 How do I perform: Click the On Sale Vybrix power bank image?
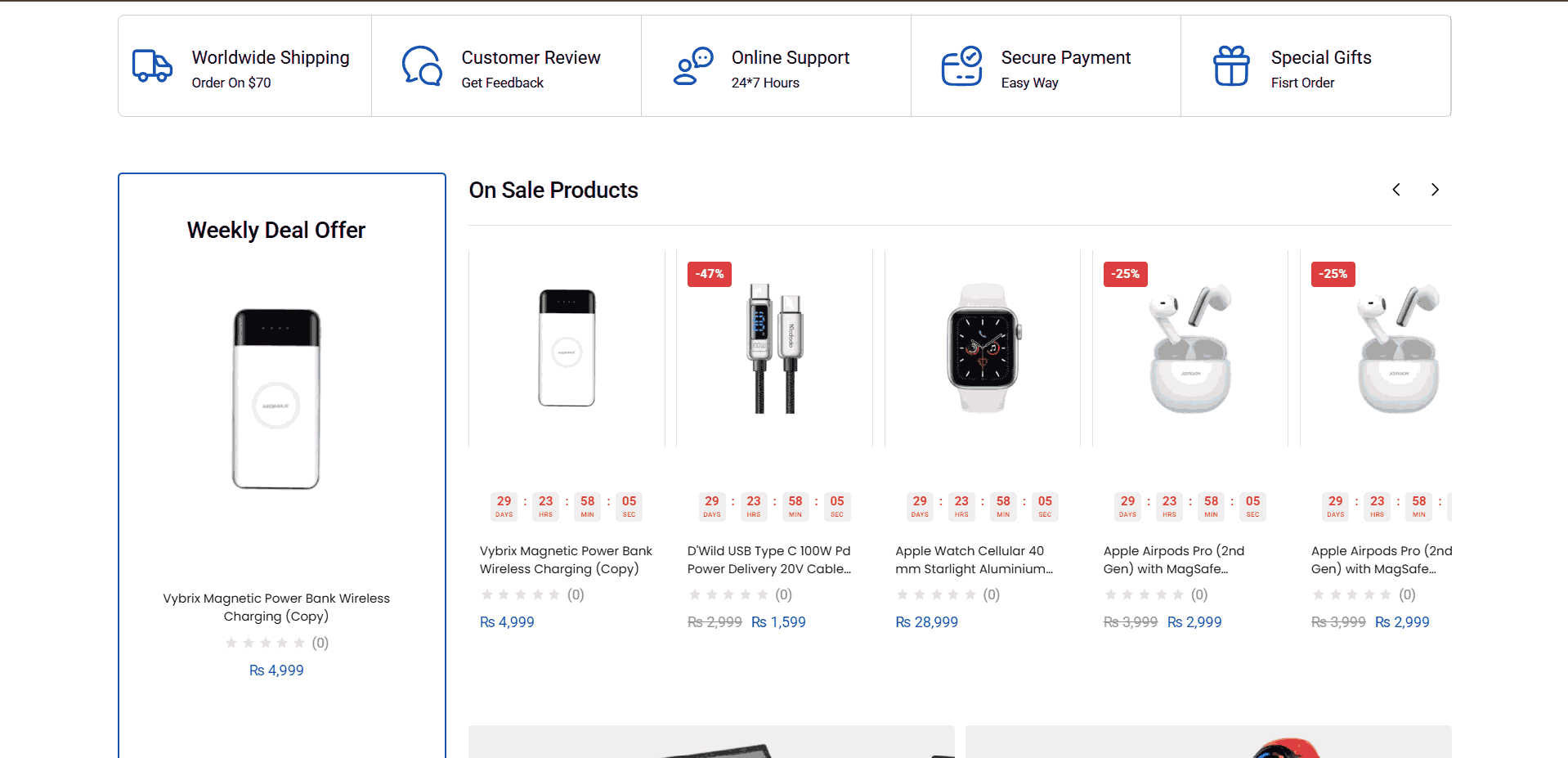[x=567, y=348]
